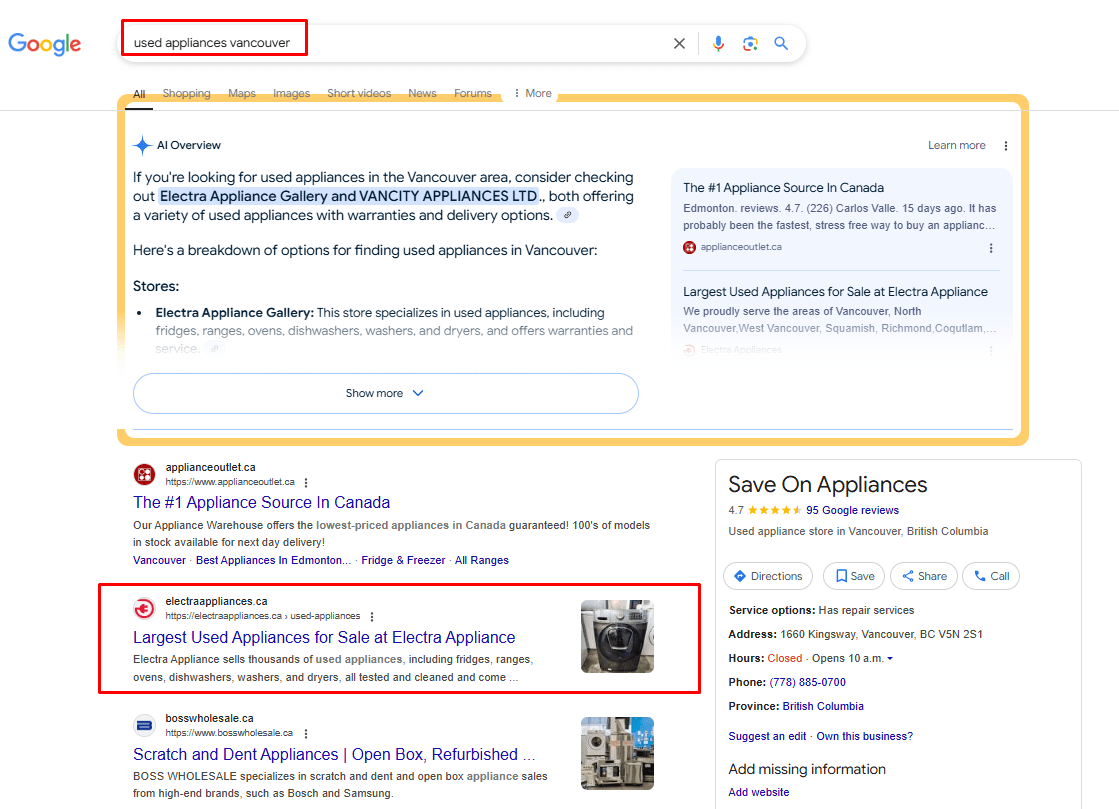Expand AI Overview with Show more
Viewport: 1119px width, 809px height.
[x=385, y=393]
